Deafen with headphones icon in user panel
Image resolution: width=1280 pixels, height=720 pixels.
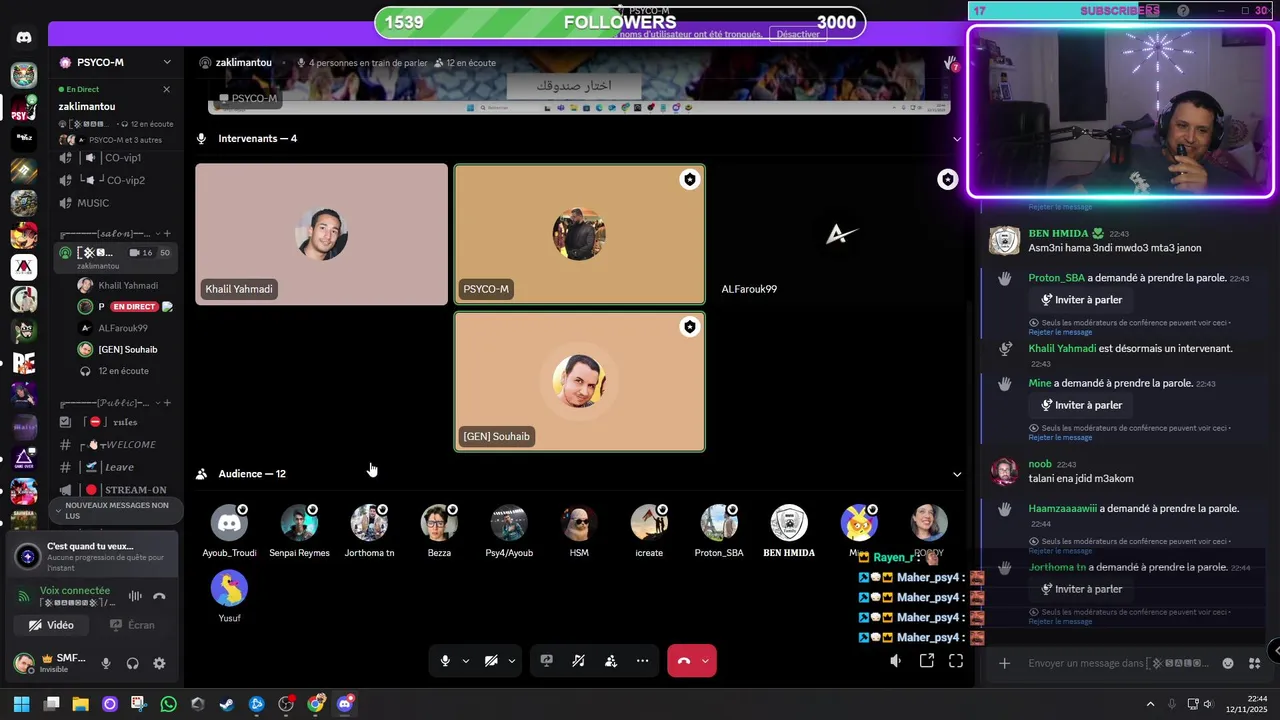click(132, 663)
